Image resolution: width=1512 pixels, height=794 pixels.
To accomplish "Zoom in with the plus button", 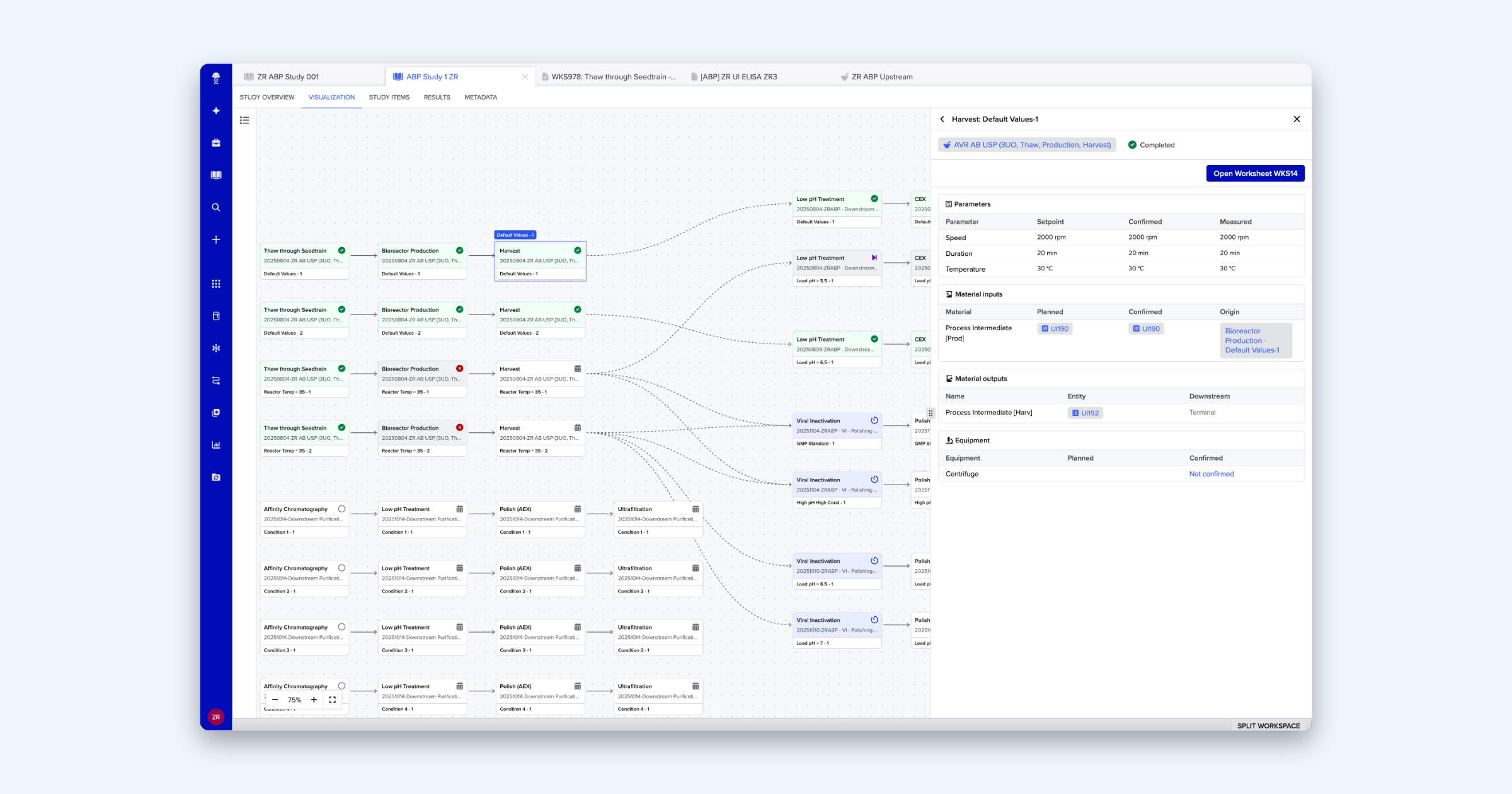I will tap(314, 699).
